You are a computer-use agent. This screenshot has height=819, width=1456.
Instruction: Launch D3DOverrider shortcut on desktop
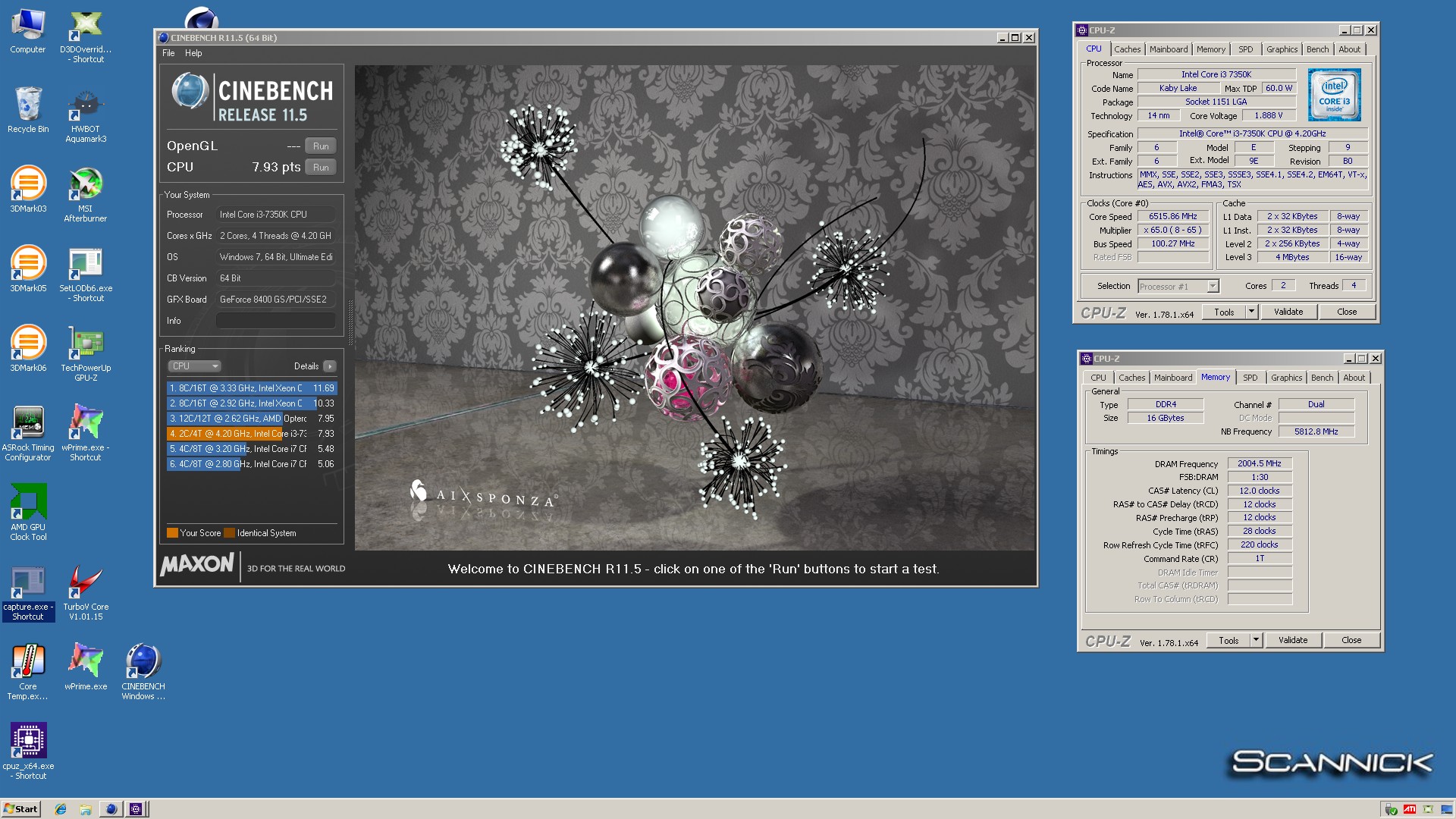click(x=86, y=36)
